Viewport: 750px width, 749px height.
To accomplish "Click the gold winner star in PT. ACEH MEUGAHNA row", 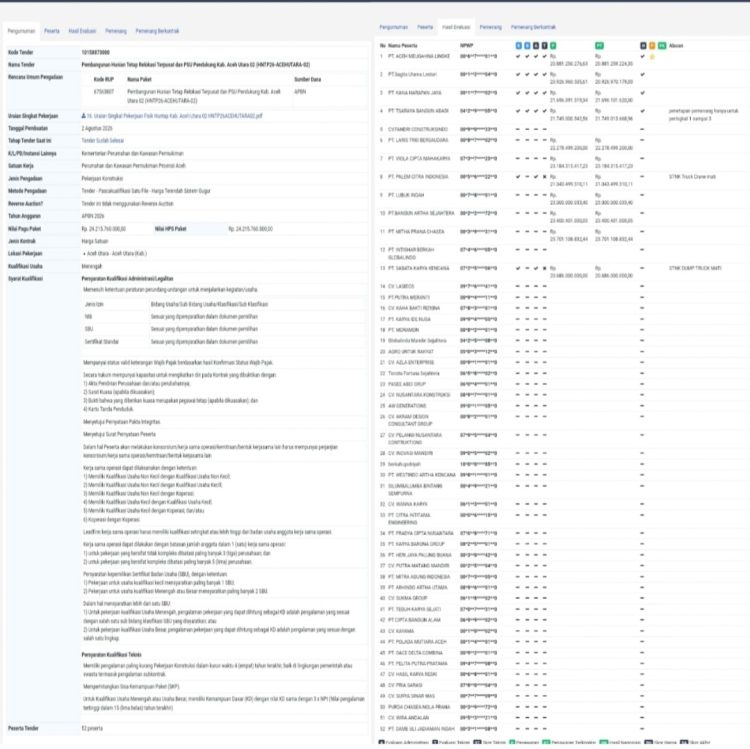I will click(x=652, y=57).
